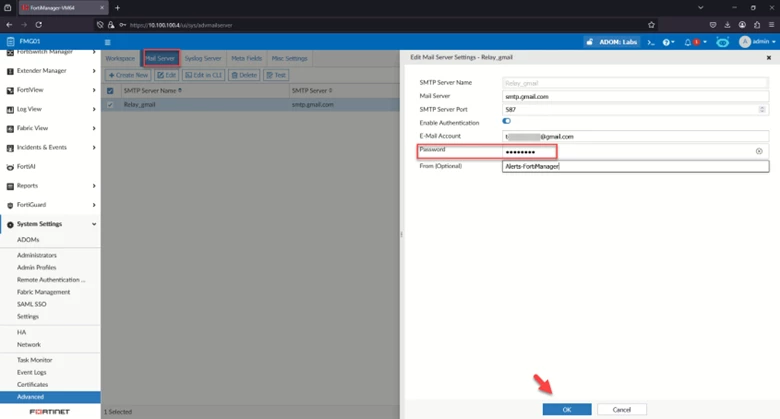Open FortiAI in sidebar
This screenshot has height=419, width=780.
pyautogui.click(x=26, y=167)
